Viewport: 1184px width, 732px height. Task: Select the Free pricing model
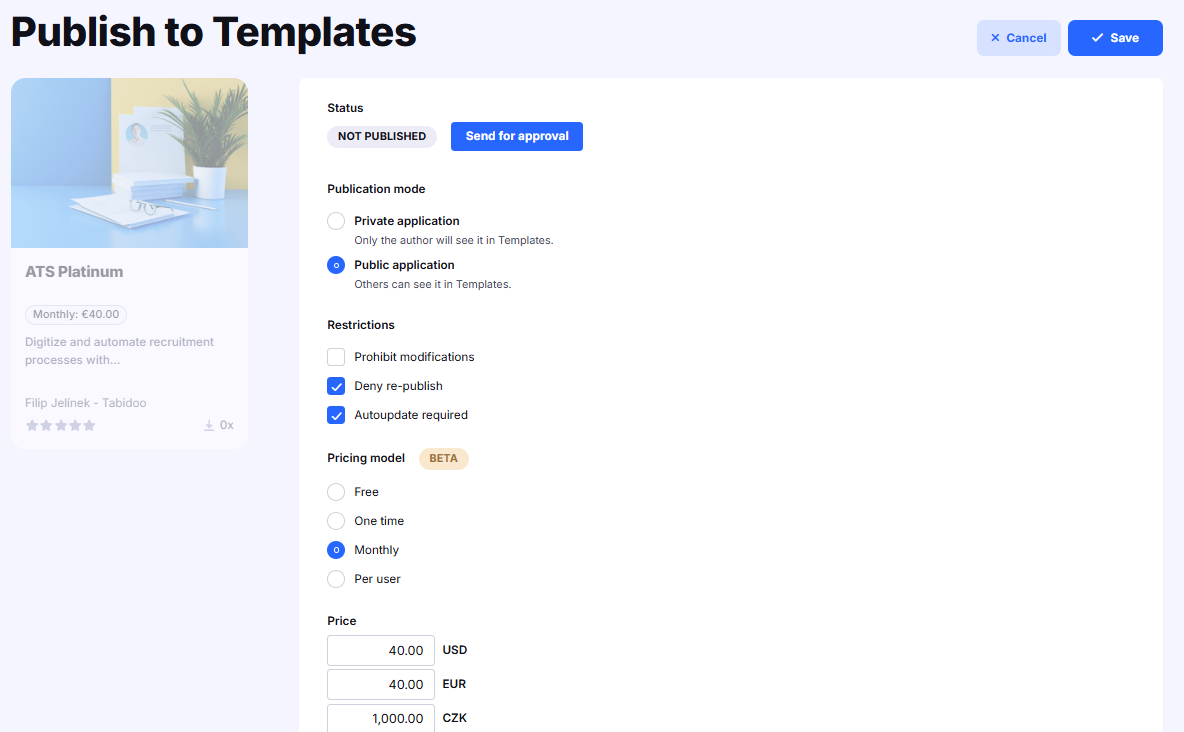pos(336,492)
